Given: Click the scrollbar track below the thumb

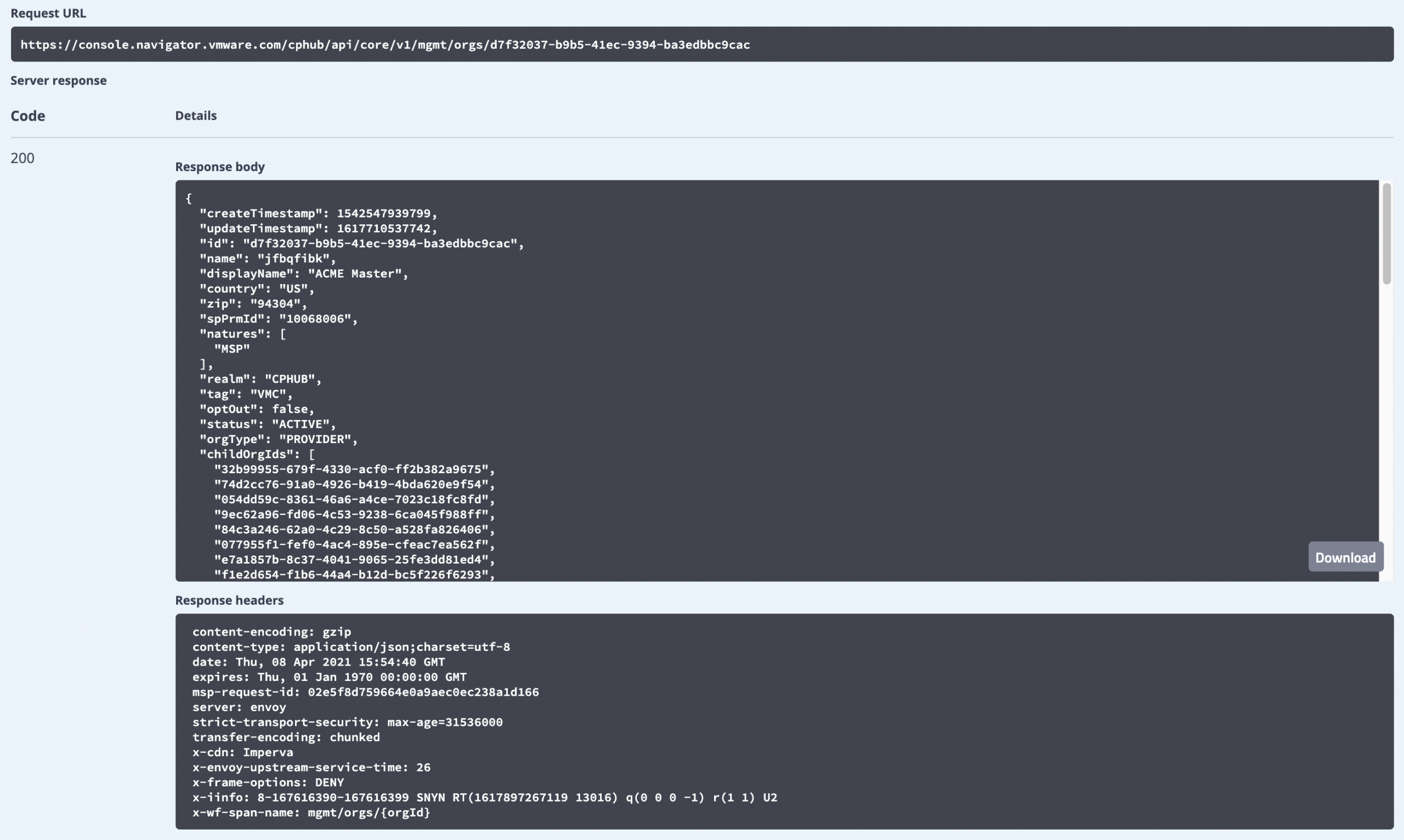Looking at the screenshot, I should 1386,430.
